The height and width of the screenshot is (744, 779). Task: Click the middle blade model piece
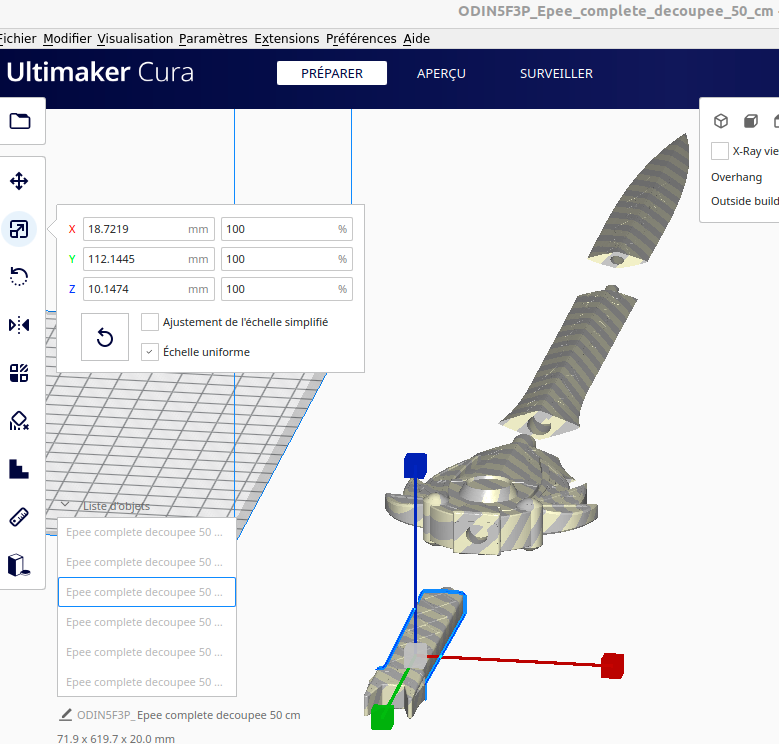(x=571, y=358)
